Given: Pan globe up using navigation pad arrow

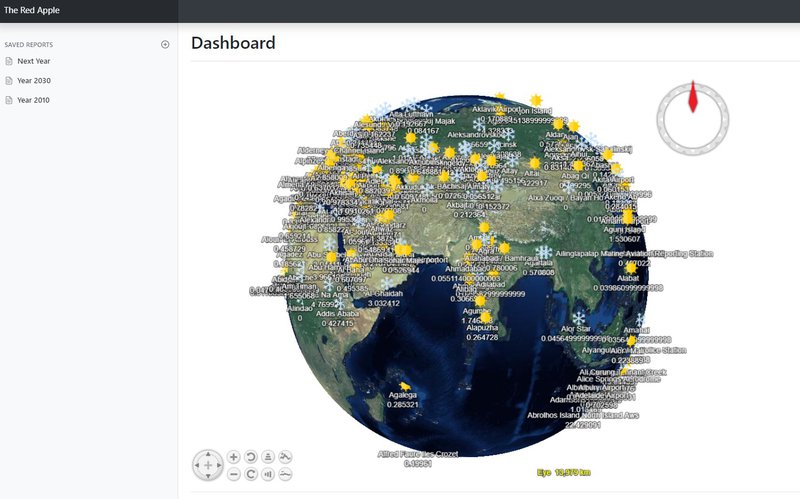Looking at the screenshot, I should pyautogui.click(x=208, y=455).
